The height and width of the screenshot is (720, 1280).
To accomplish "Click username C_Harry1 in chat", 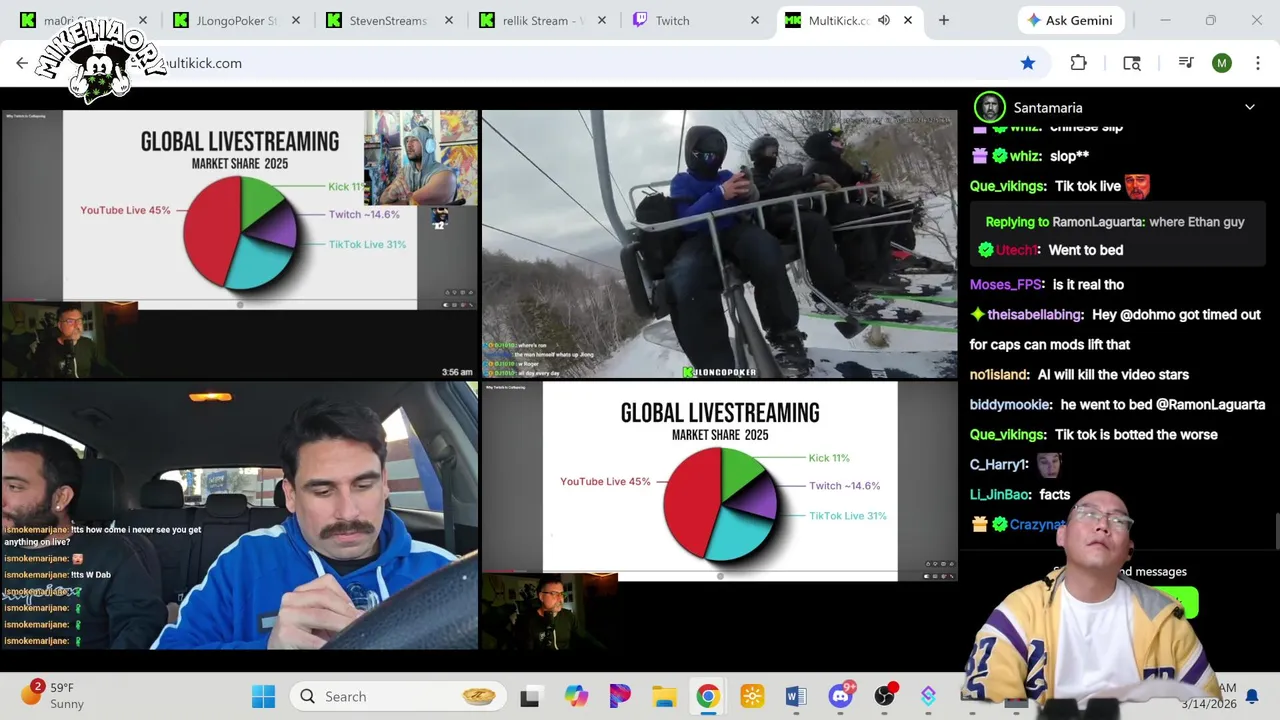I will coord(998,465).
